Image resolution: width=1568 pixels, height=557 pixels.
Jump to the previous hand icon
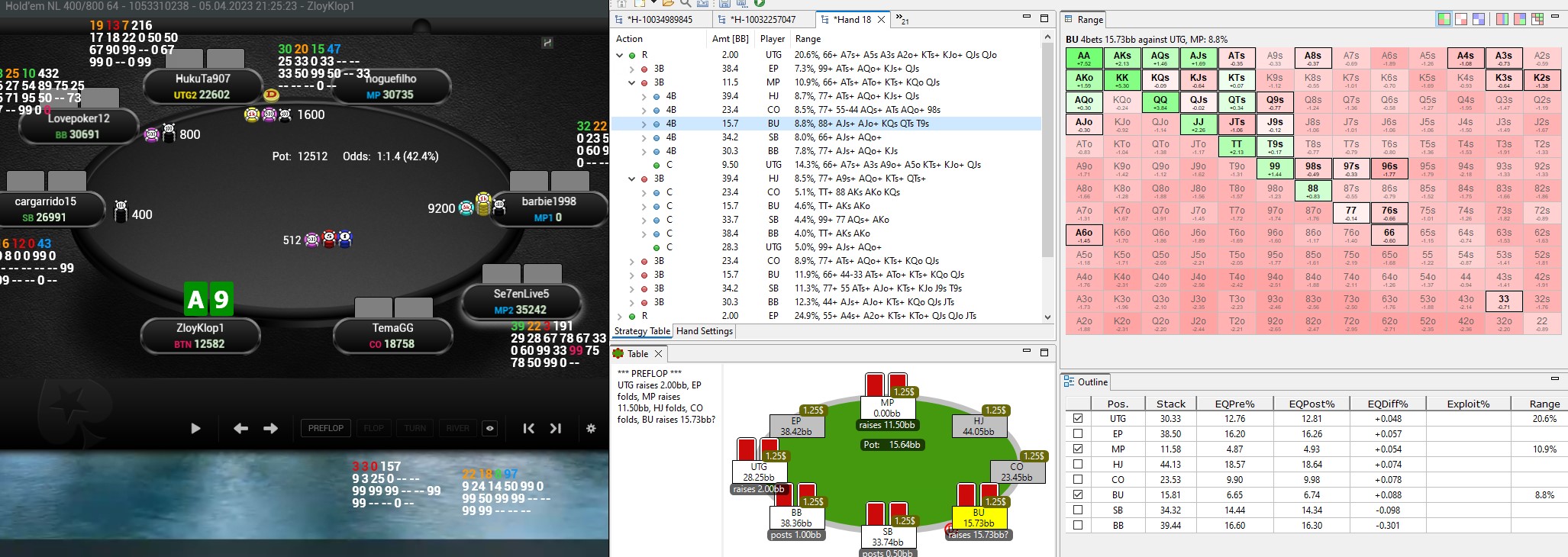[528, 429]
